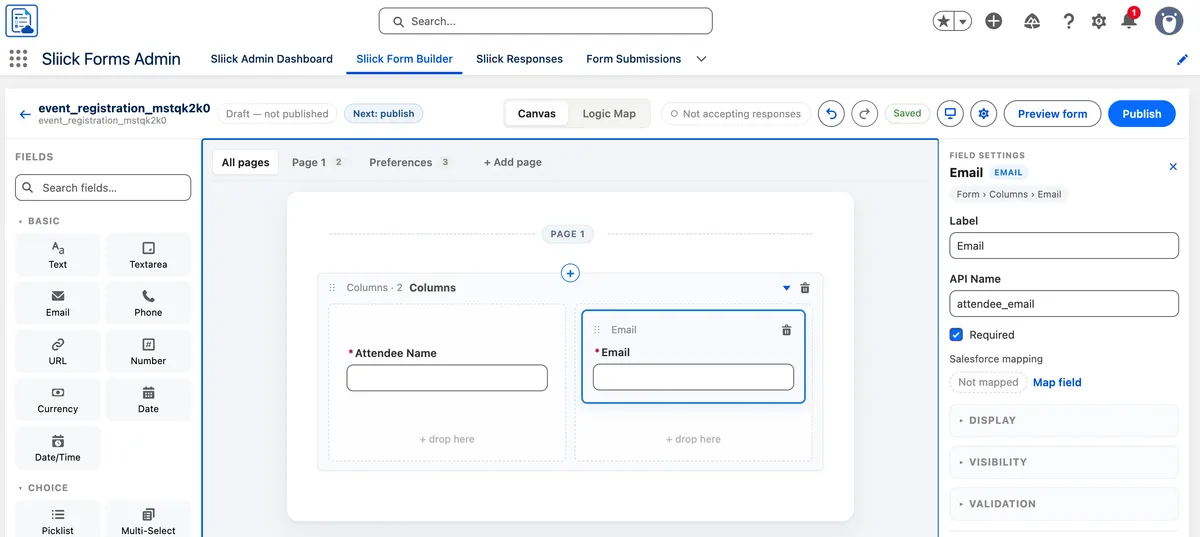Image resolution: width=1200 pixels, height=537 pixels.
Task: Select the Page 1 tab
Action: (x=318, y=162)
